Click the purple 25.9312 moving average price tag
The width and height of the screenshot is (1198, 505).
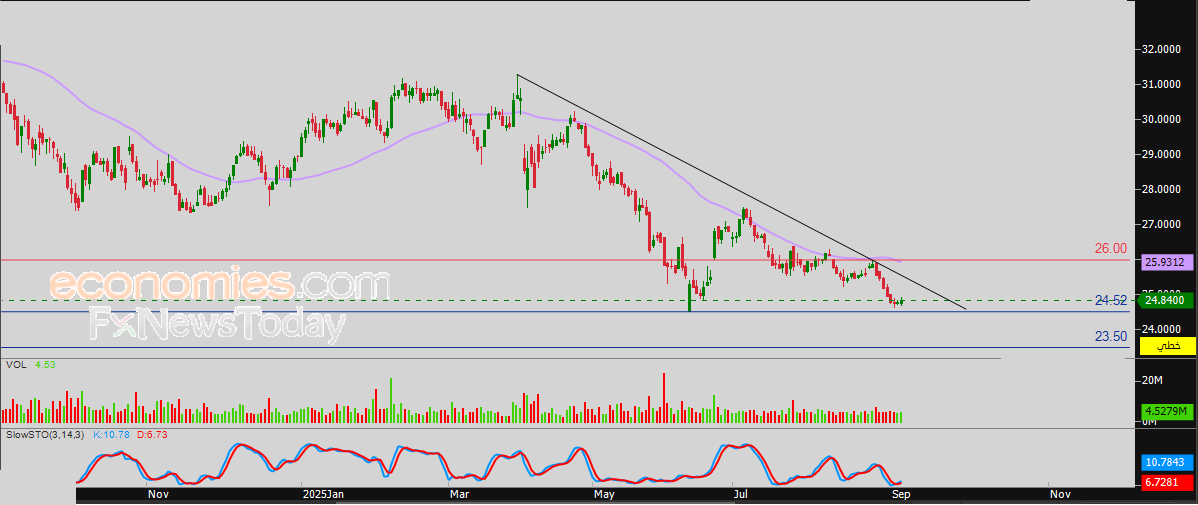point(1167,262)
